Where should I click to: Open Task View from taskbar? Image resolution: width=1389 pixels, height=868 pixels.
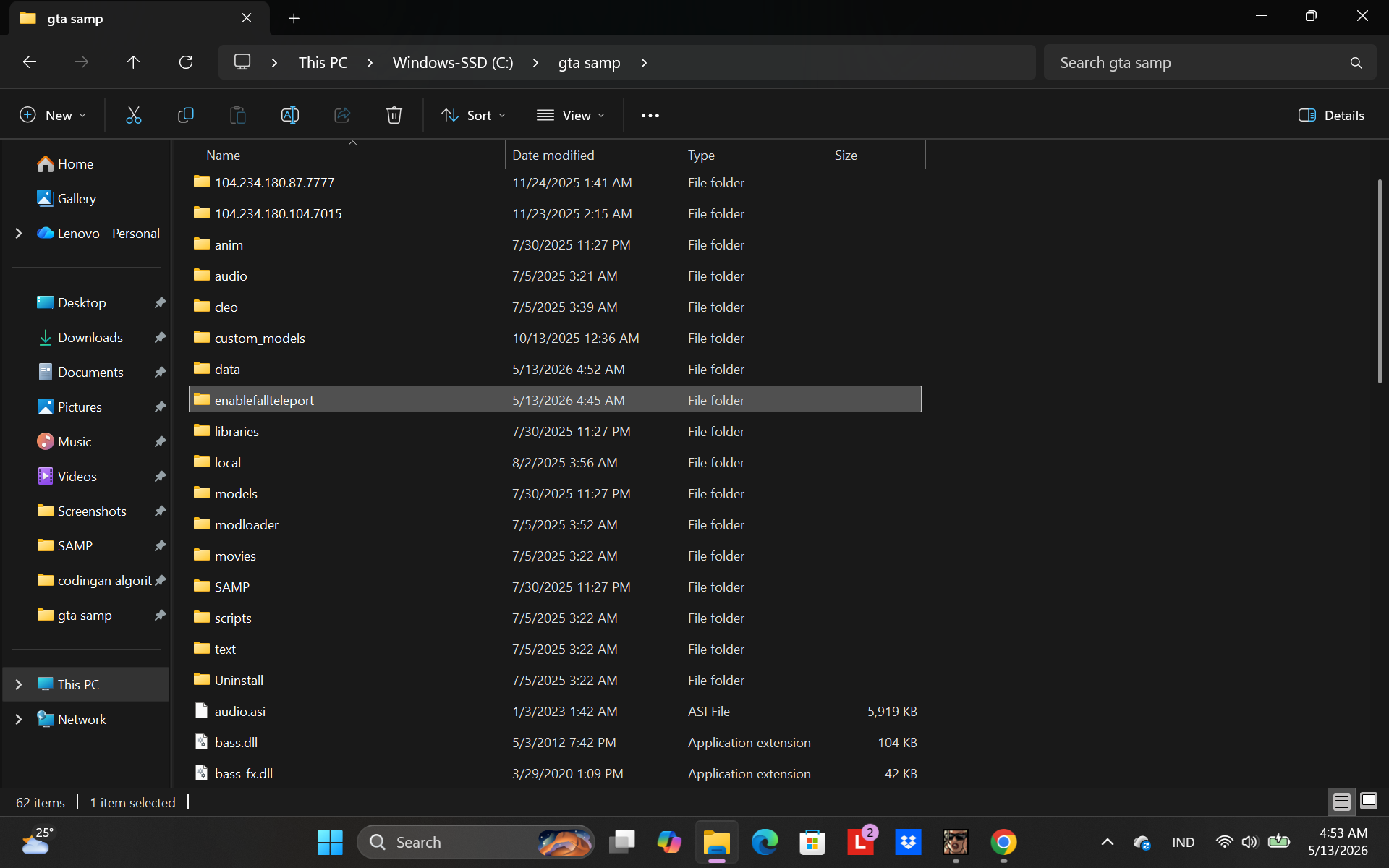[x=621, y=842]
